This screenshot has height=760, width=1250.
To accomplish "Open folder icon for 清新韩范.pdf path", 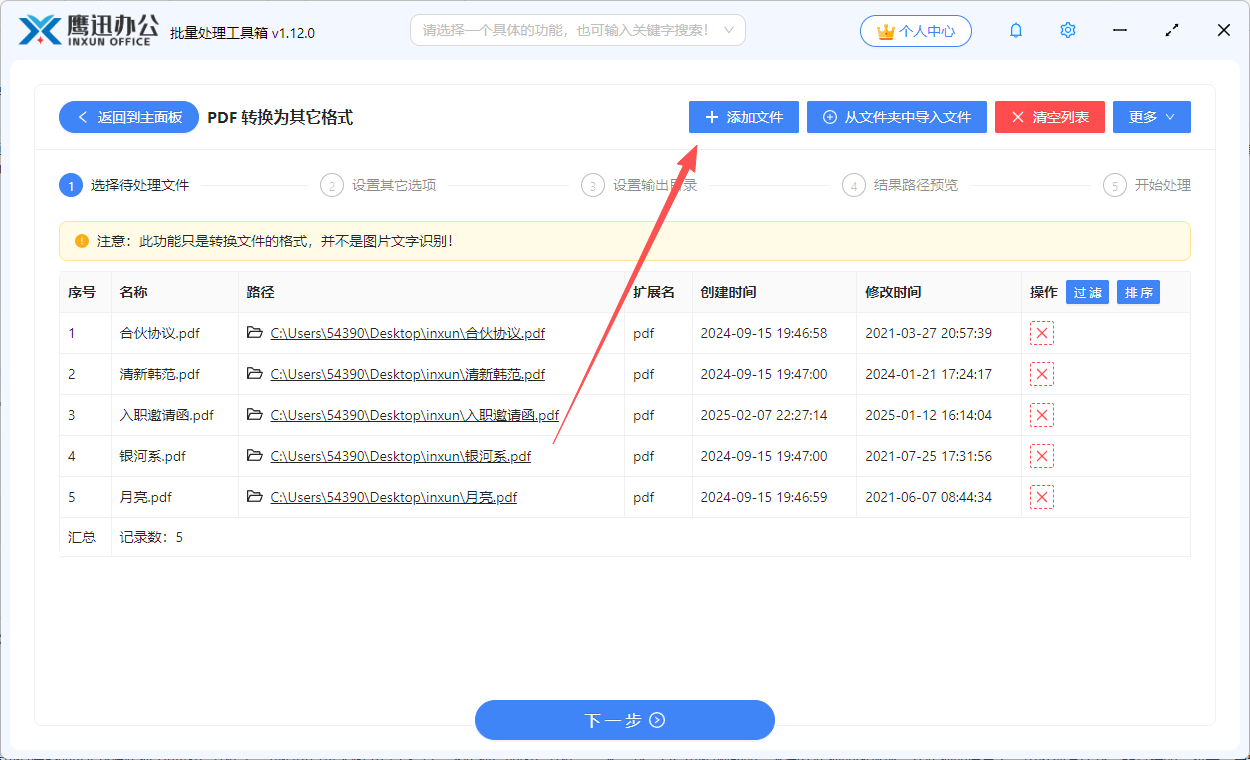I will tap(255, 374).
